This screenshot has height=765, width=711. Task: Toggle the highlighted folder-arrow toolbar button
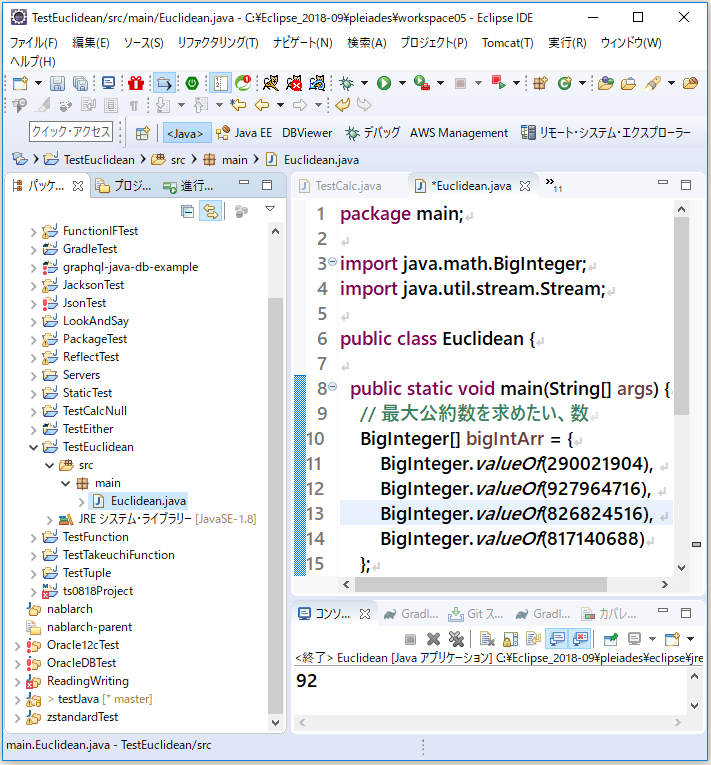(x=164, y=83)
